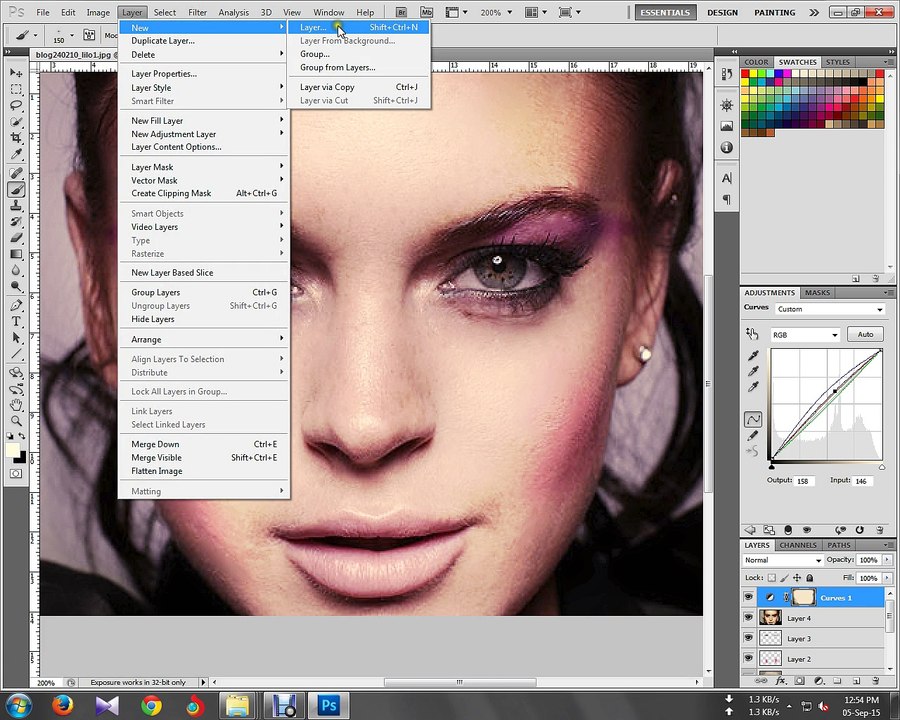This screenshot has width=900, height=720.
Task: Hide Layer 3 using its eye icon
Action: [748, 638]
